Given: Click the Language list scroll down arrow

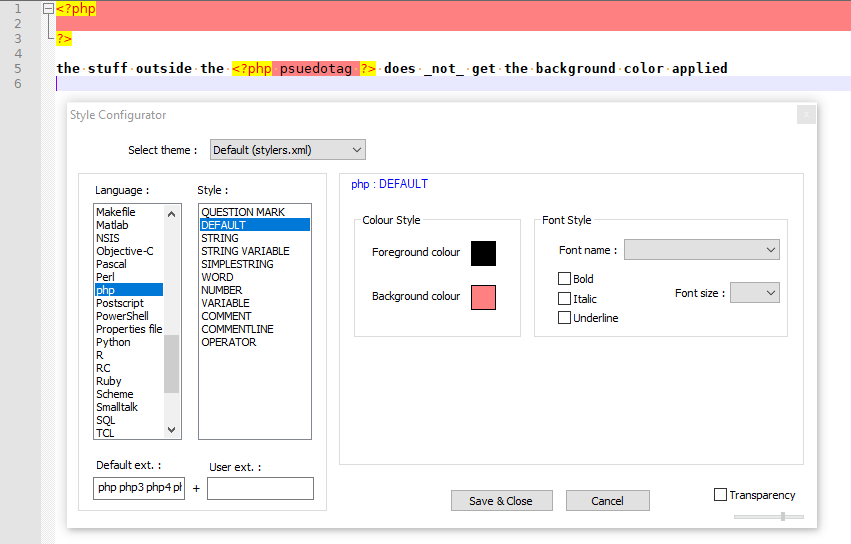Looking at the screenshot, I should tap(172, 430).
